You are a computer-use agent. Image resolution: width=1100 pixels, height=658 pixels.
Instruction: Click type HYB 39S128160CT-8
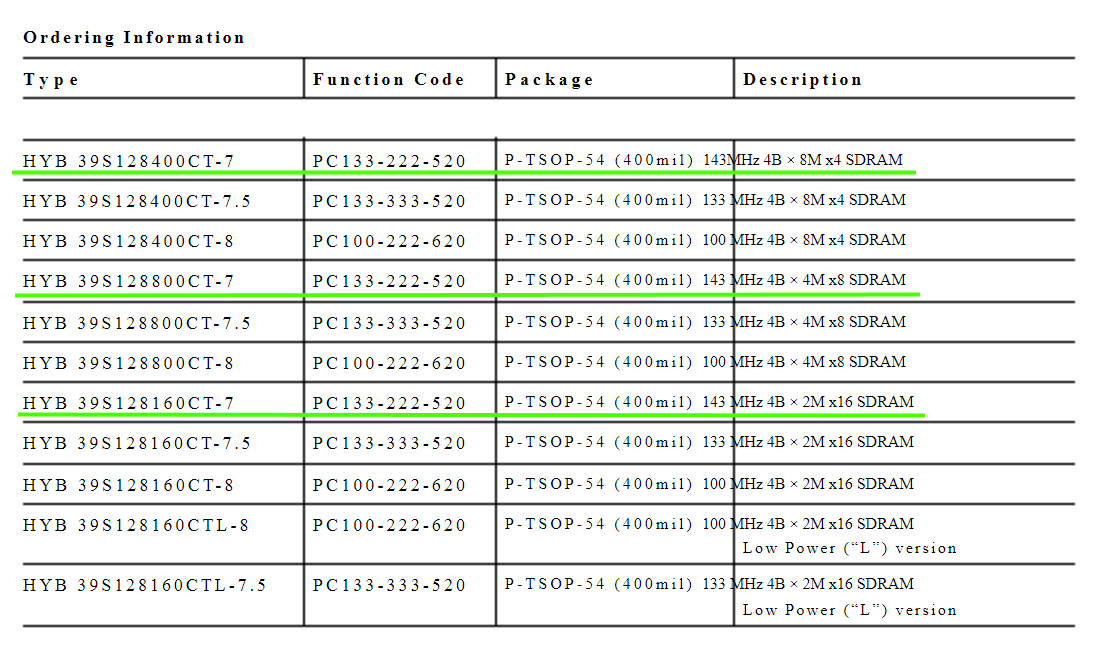tap(129, 485)
